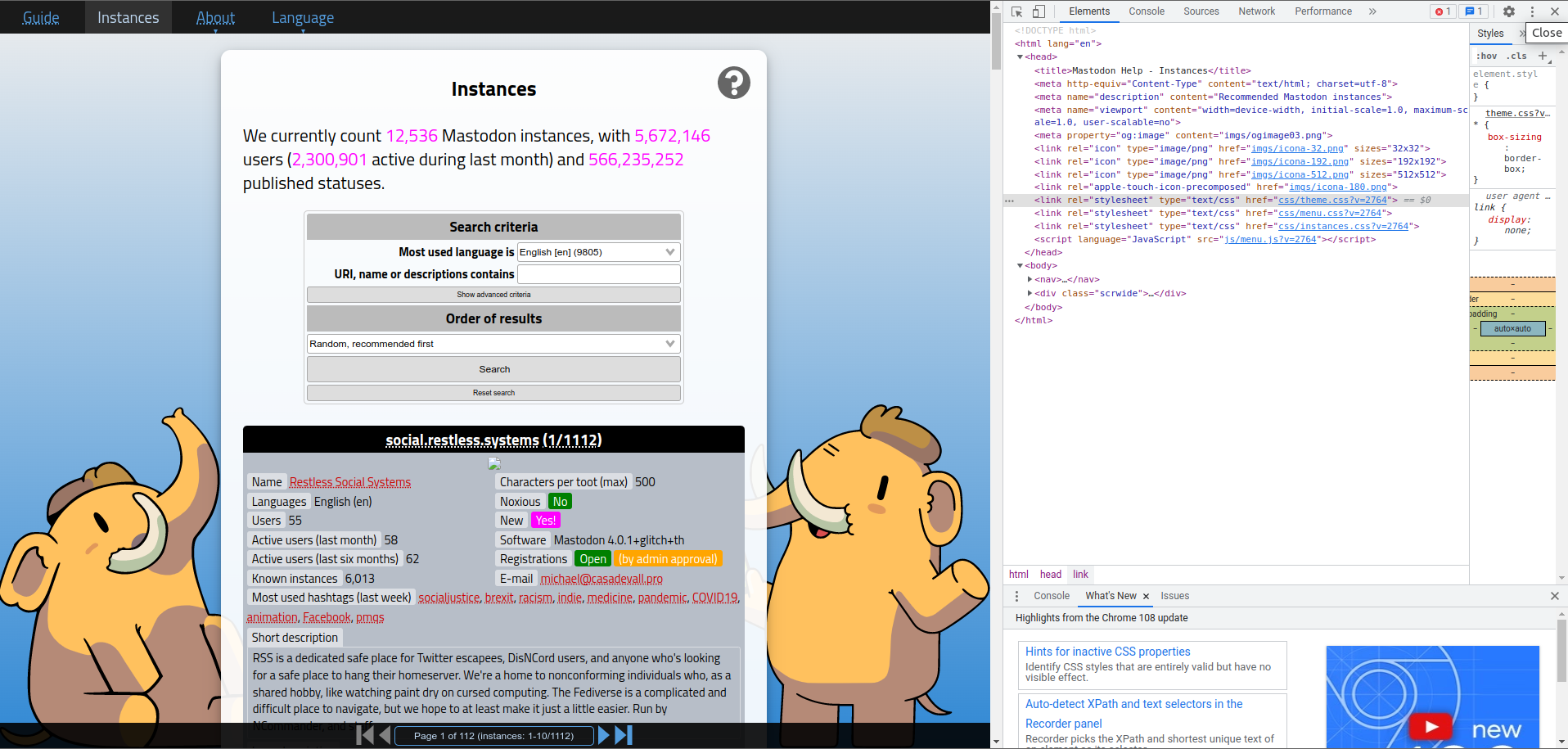Open DevTools error count badge
Viewport: 1568px width, 749px height.
click(1443, 11)
